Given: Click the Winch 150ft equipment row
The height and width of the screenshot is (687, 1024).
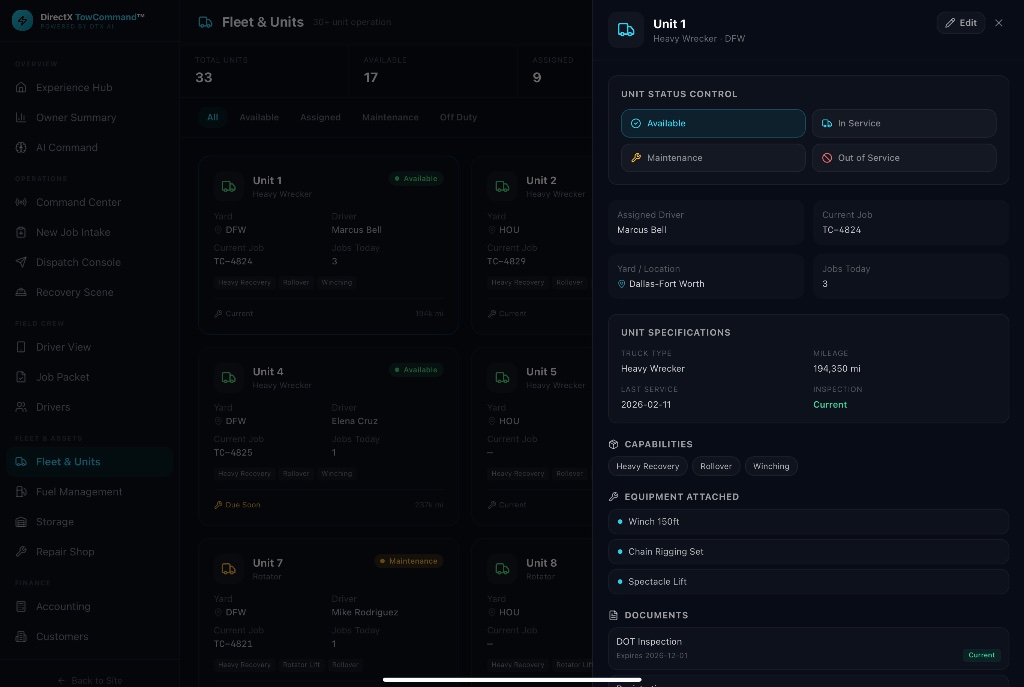Looking at the screenshot, I should pos(808,522).
